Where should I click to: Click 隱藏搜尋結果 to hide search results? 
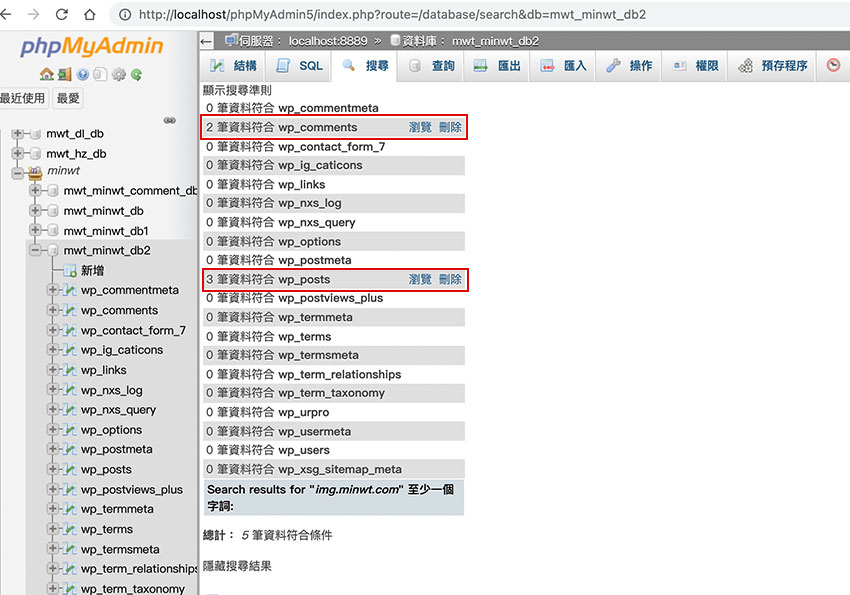tap(237, 566)
